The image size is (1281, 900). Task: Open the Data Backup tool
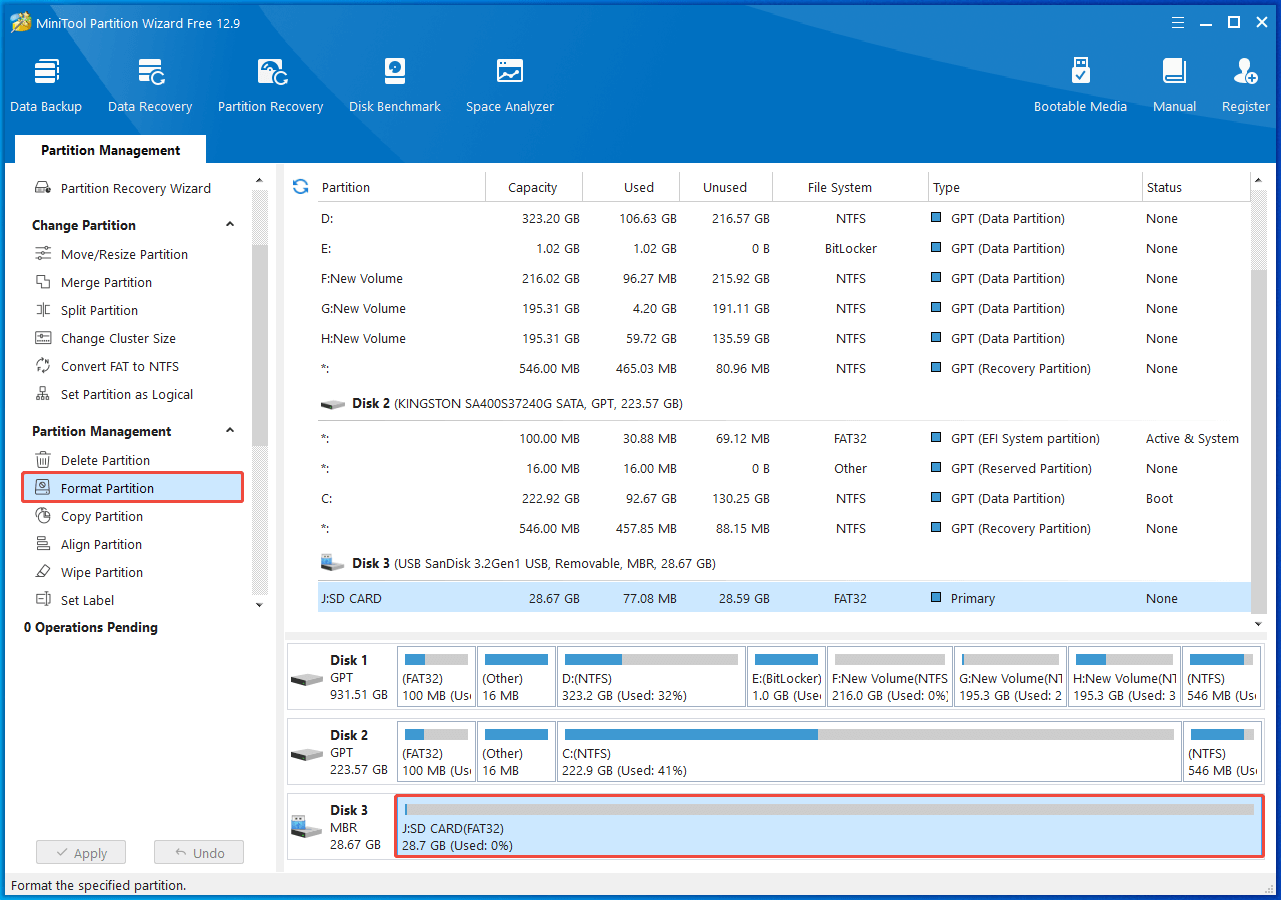pos(46,85)
